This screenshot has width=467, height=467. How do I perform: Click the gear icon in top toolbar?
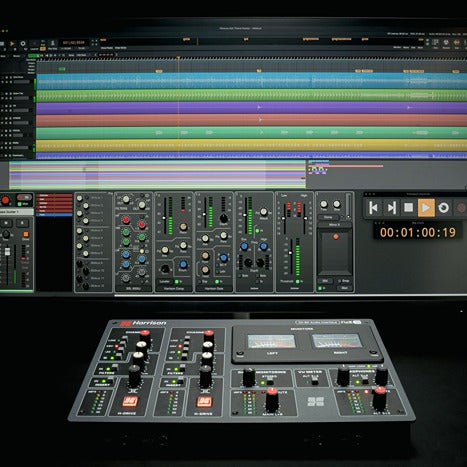(23, 44)
